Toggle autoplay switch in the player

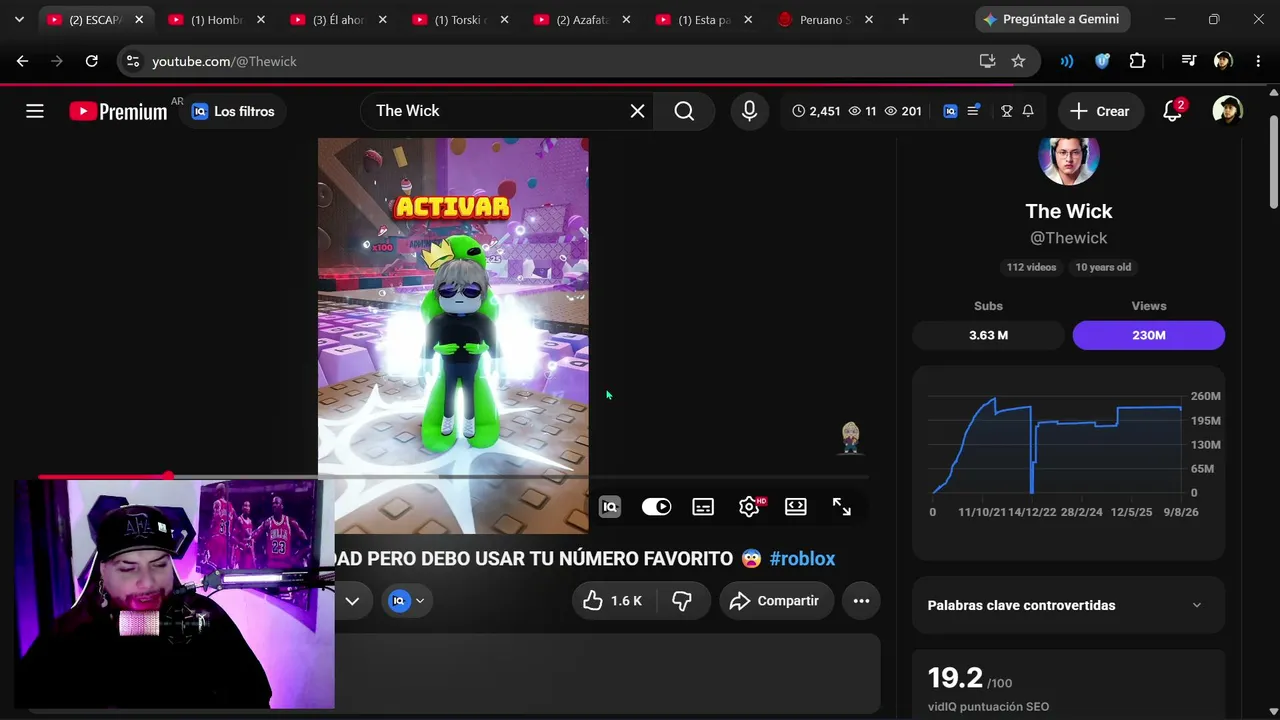click(x=656, y=507)
